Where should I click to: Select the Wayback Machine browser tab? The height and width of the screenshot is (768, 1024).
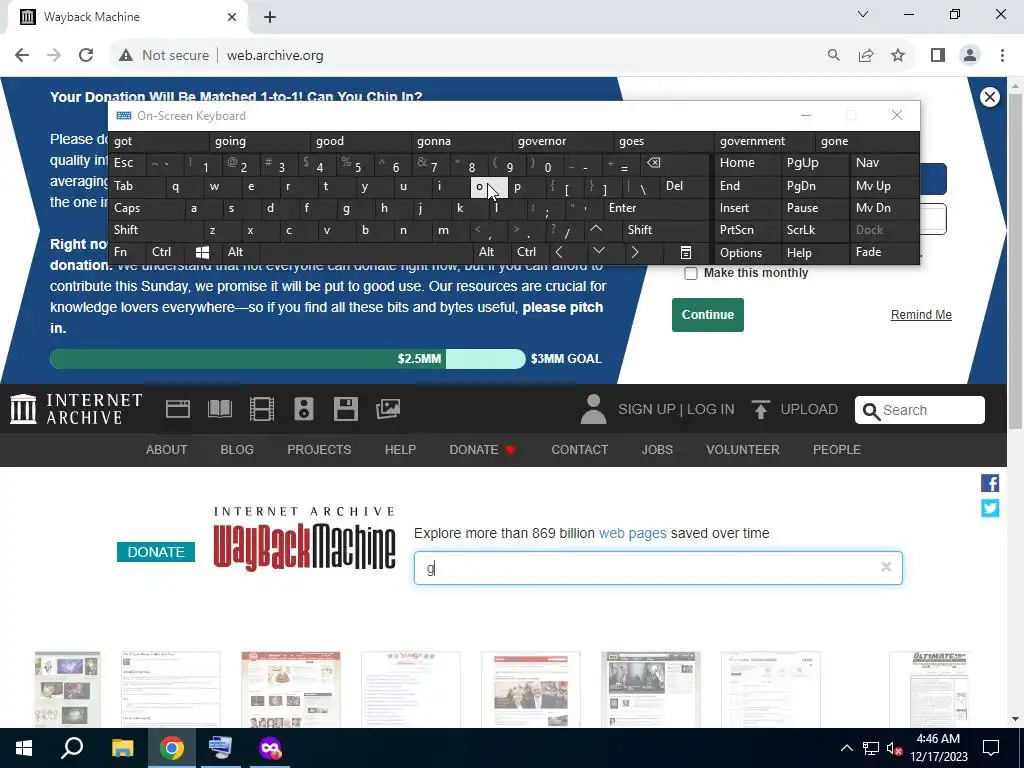point(127,17)
